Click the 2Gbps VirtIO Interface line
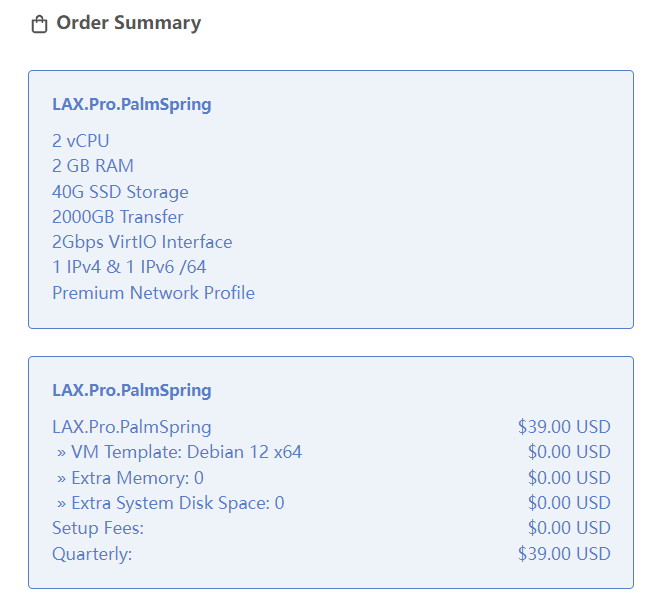This screenshot has height=596, width=646. click(x=142, y=242)
